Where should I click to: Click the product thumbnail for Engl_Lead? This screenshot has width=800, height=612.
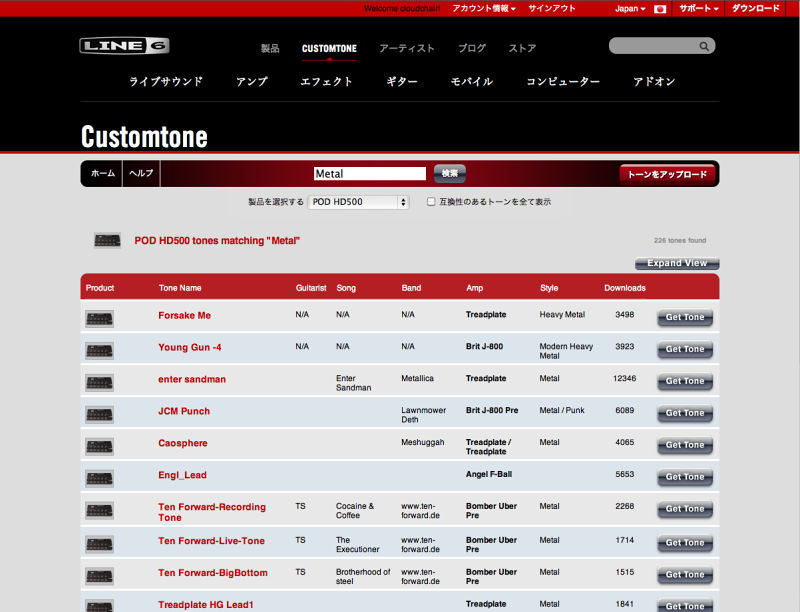(99, 478)
